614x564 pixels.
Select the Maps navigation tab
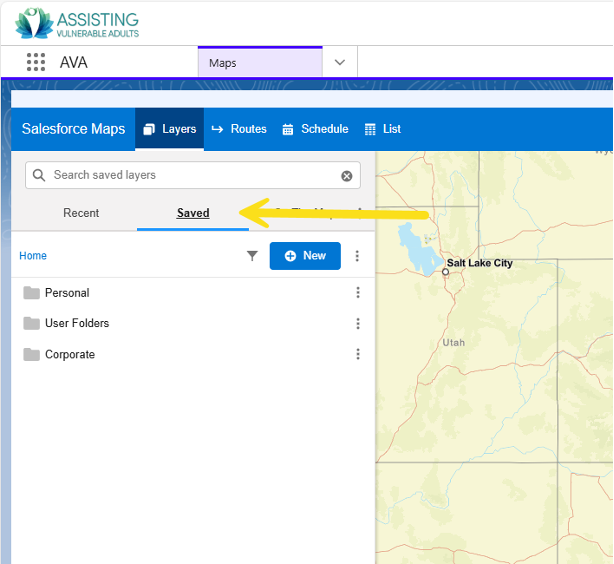(x=260, y=63)
